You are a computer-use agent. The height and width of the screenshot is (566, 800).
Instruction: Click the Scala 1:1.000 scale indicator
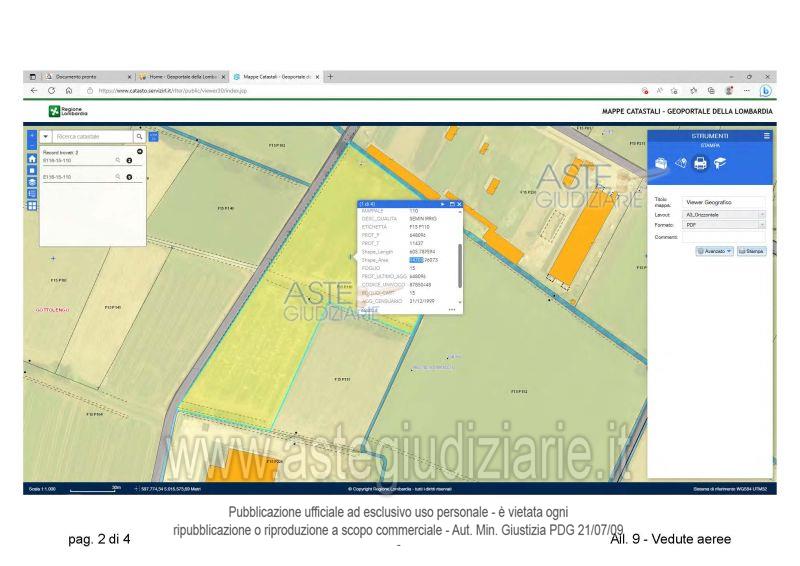(42, 489)
